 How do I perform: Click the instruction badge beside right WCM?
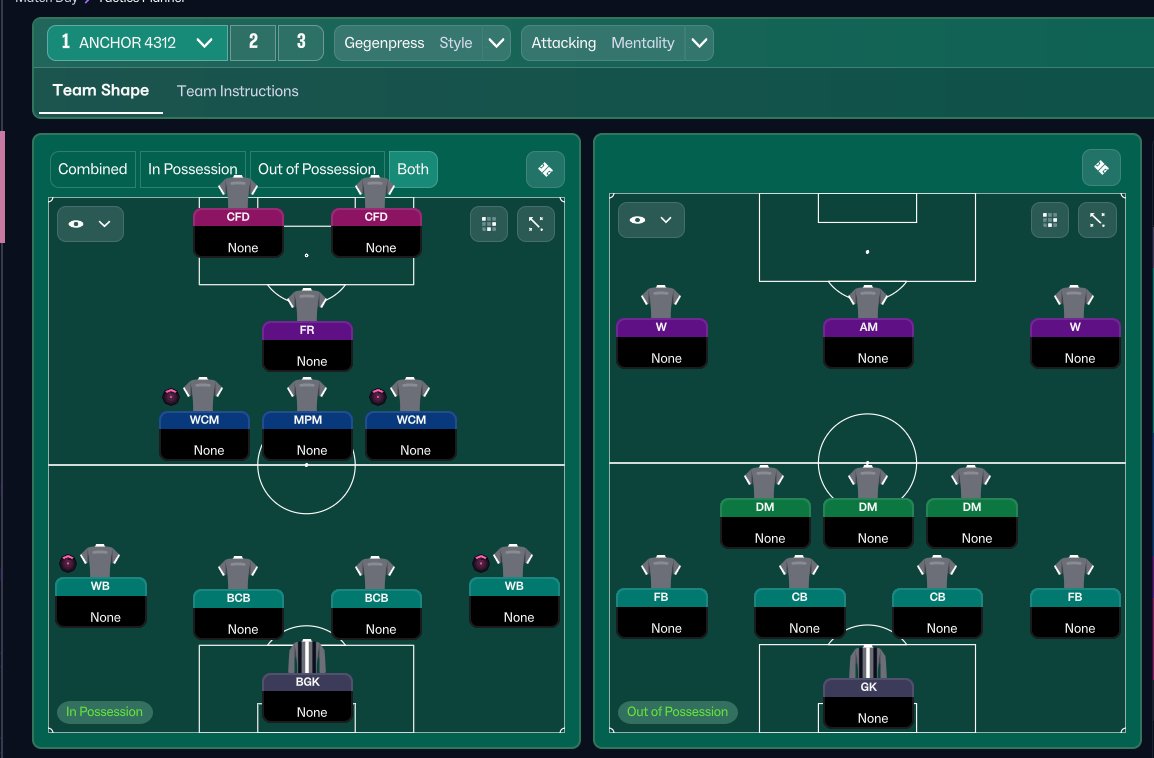tap(378, 397)
